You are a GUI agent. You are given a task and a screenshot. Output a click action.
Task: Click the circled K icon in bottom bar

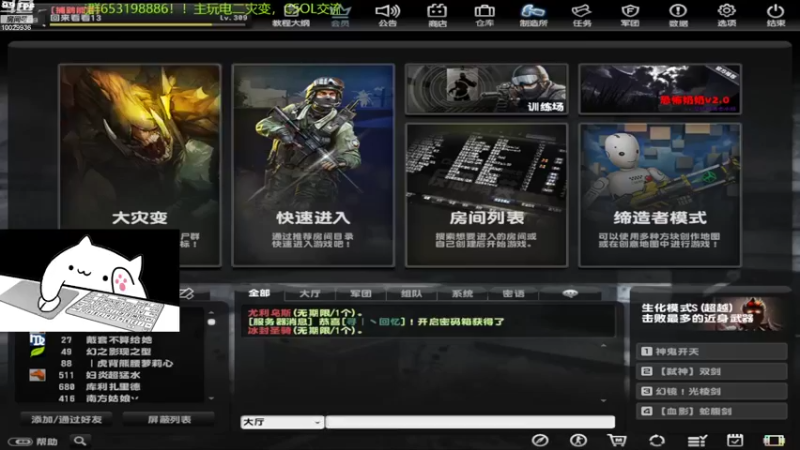click(578, 440)
